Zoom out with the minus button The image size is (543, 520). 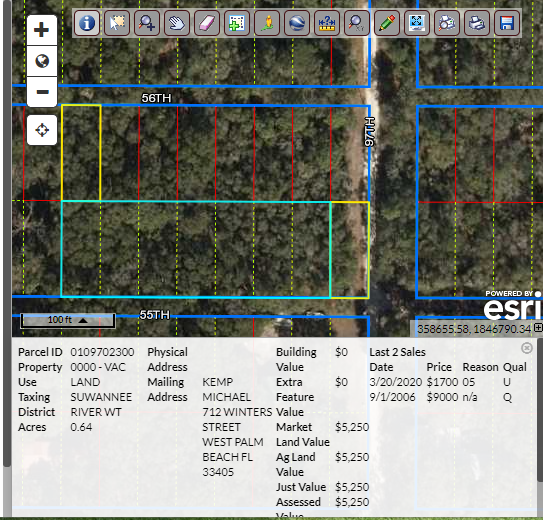click(x=42, y=92)
